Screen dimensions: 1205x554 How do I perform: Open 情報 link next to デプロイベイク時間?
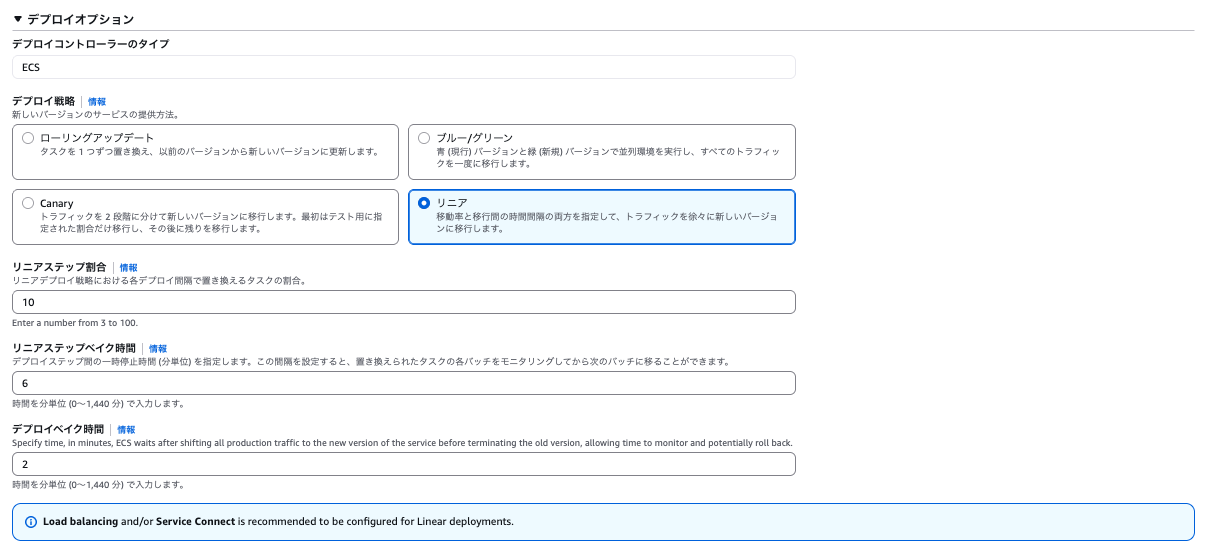[x=126, y=430]
